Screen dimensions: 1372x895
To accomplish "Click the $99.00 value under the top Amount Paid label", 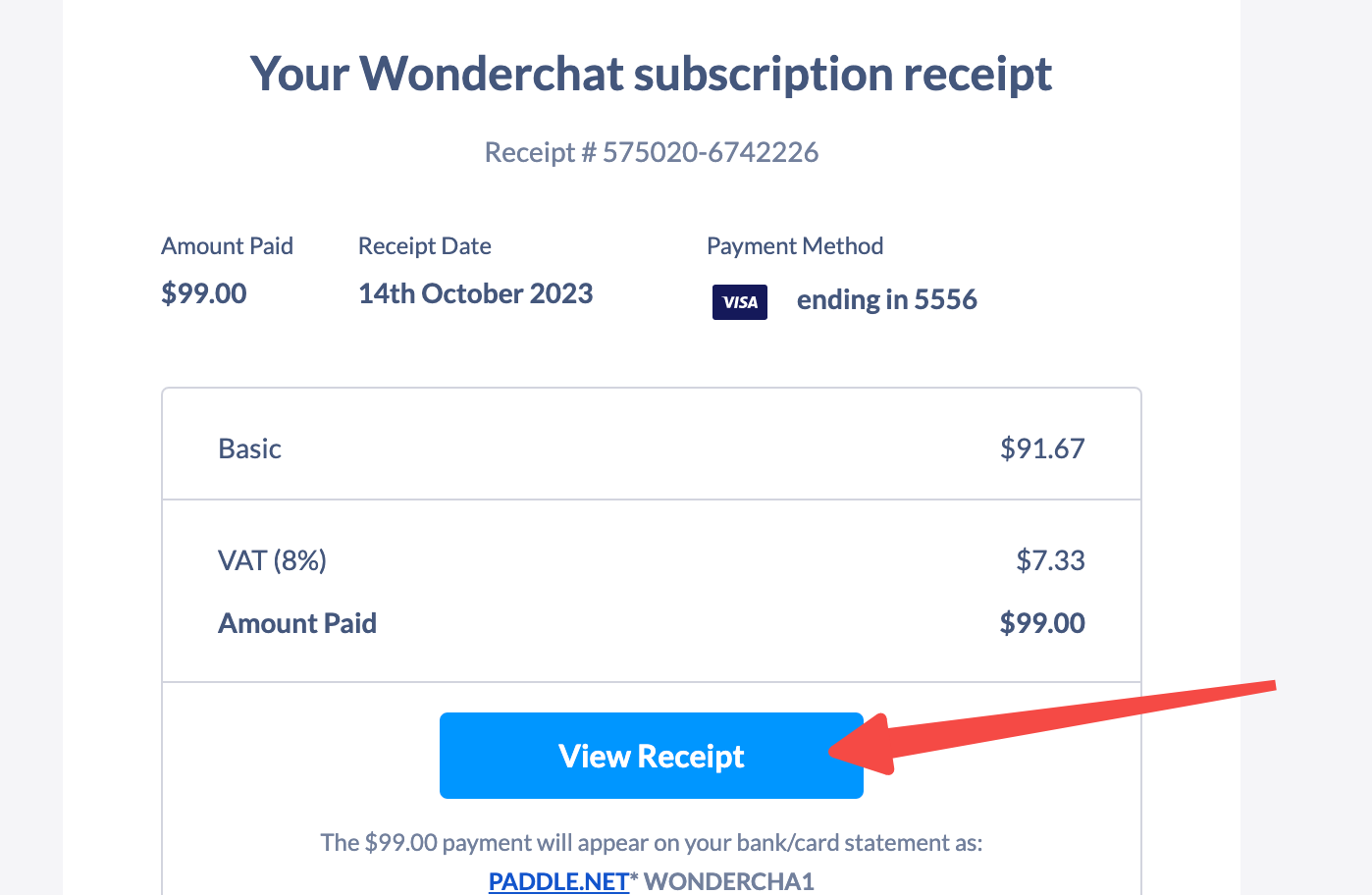I will click(203, 294).
